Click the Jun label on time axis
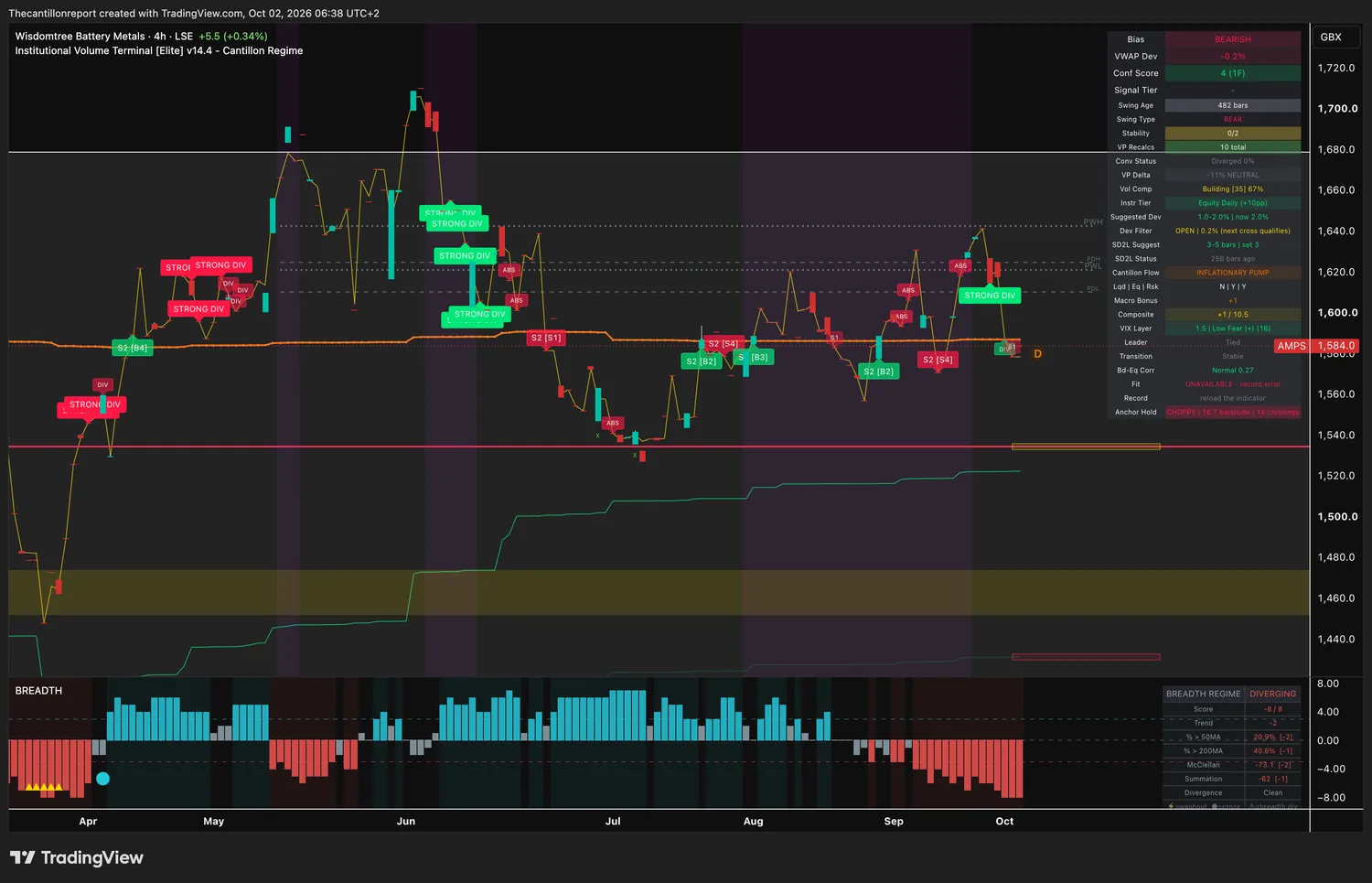The image size is (1372, 883). [406, 822]
